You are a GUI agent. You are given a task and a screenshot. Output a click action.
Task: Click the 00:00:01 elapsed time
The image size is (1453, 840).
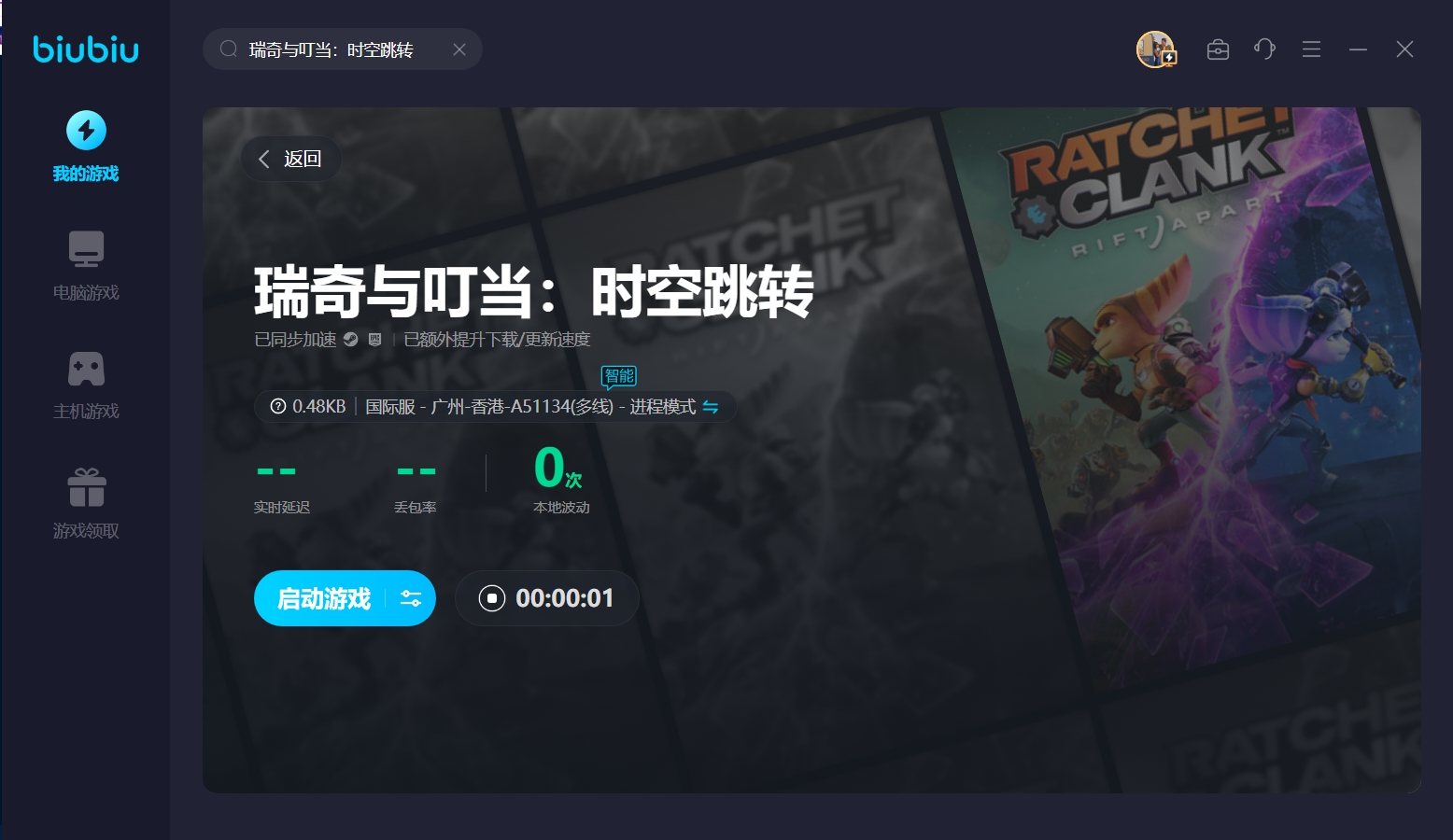[x=565, y=598]
